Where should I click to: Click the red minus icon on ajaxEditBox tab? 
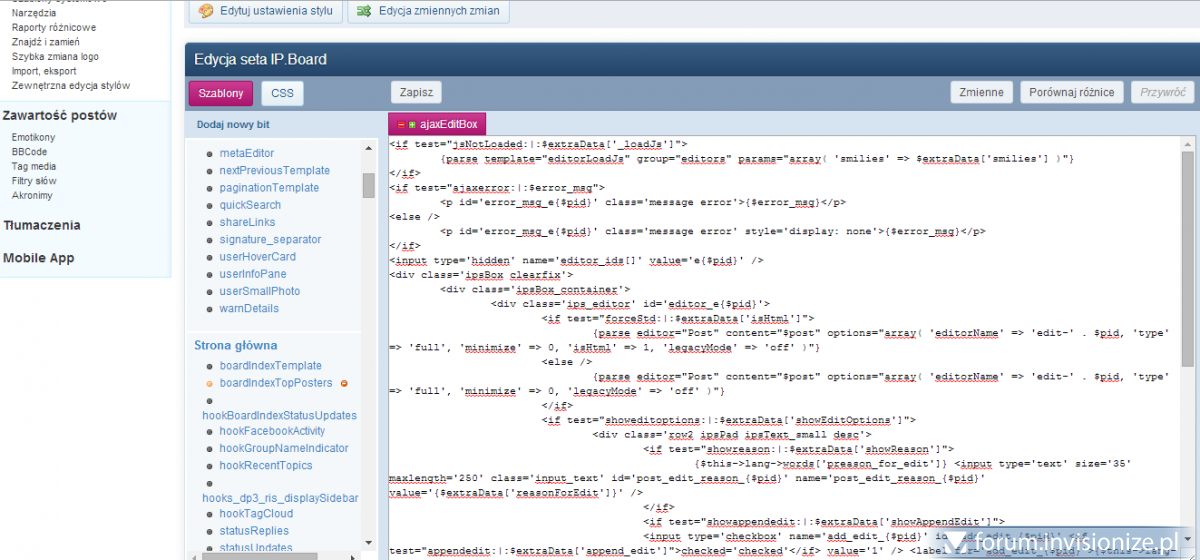[x=401, y=125]
